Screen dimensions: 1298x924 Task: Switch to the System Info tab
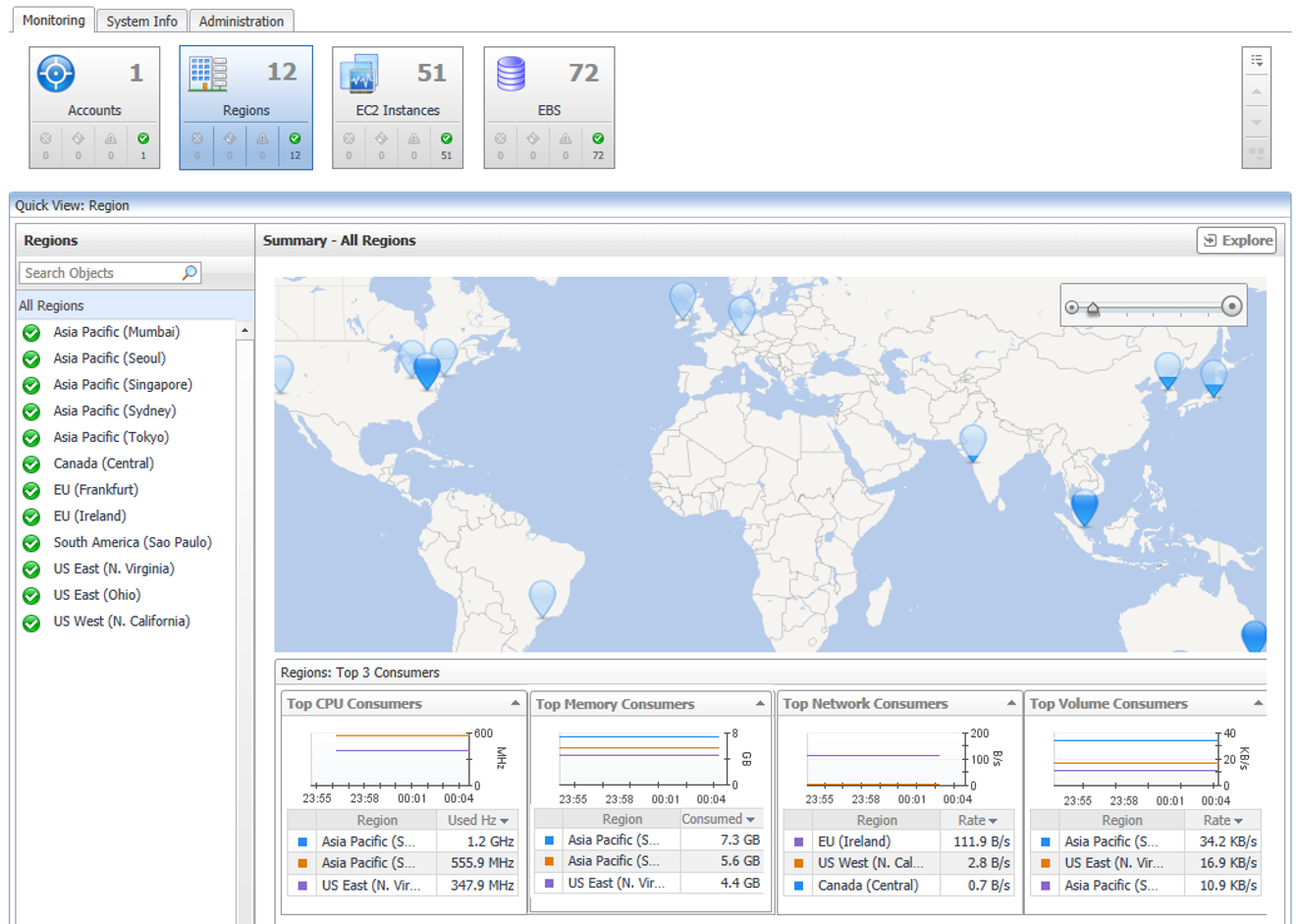(x=141, y=21)
